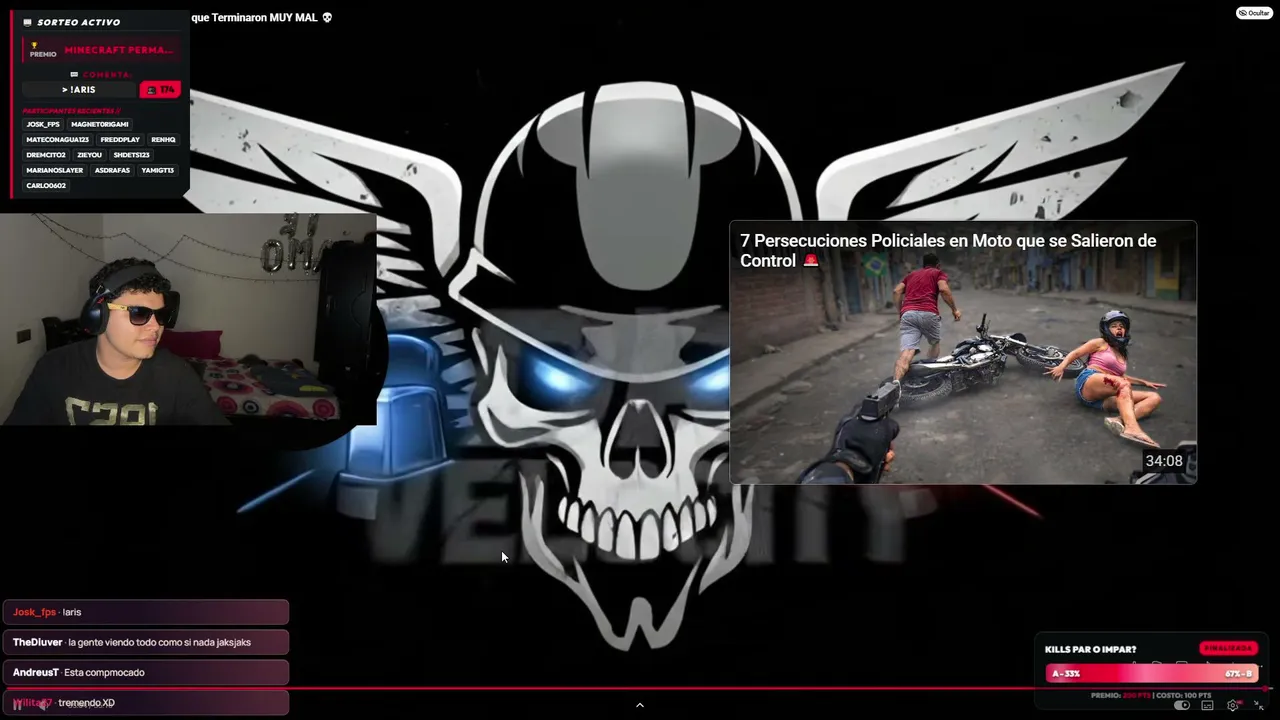Click the FINALIZADA badge on the poll
The height and width of the screenshot is (720, 1280).
[1228, 648]
